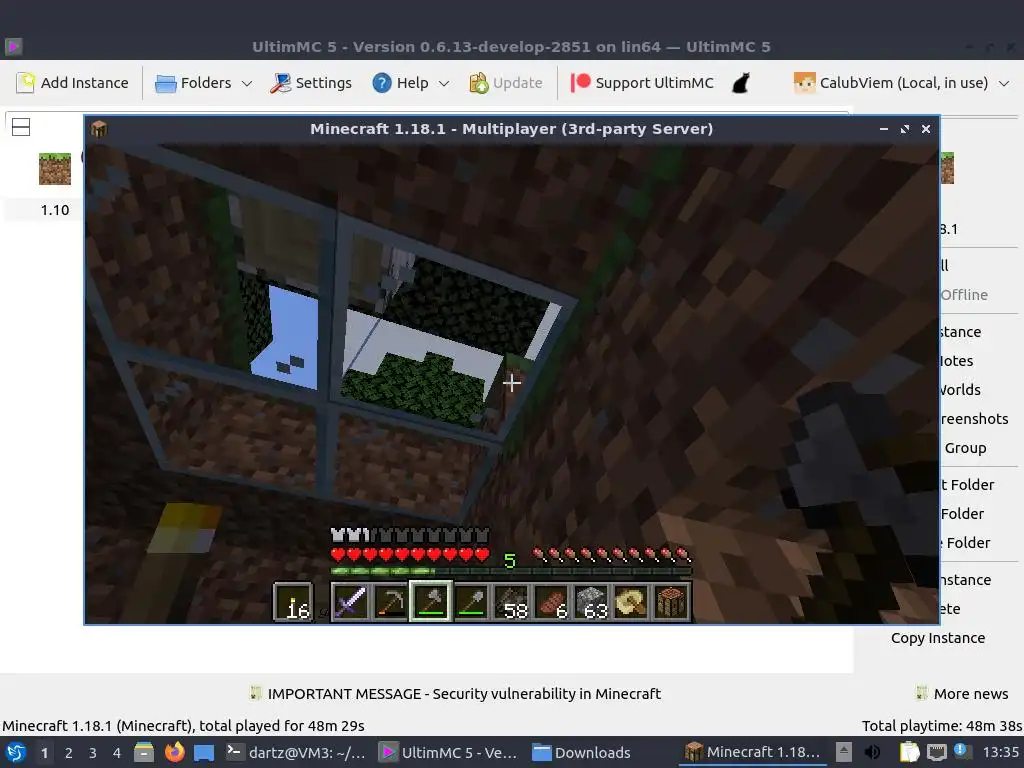
Task: Click the volume speaker tray icon
Action: click(872, 752)
